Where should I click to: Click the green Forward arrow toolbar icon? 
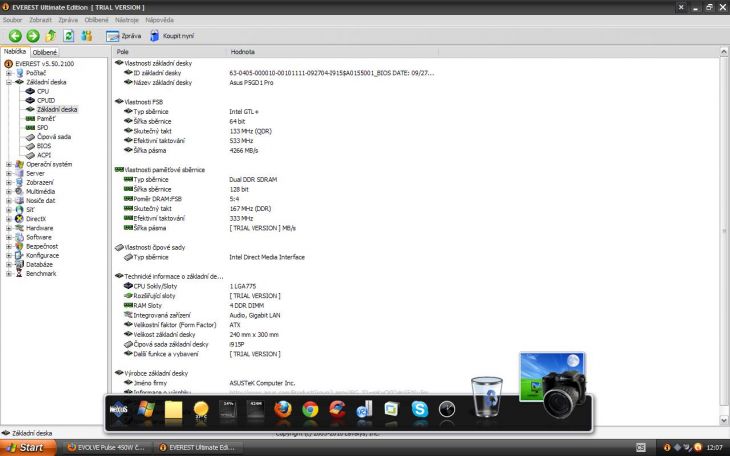(33, 36)
